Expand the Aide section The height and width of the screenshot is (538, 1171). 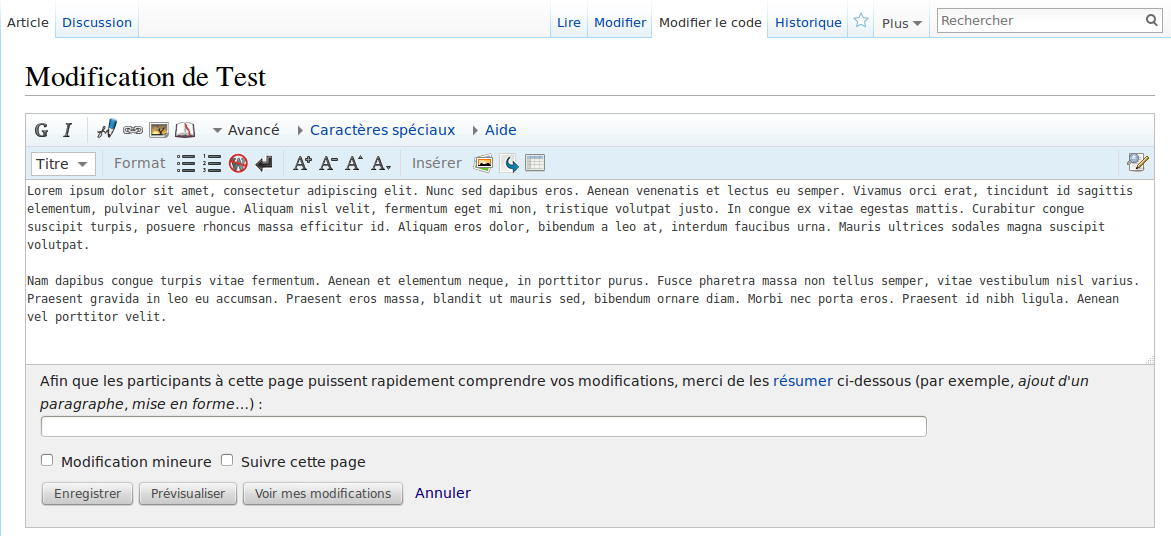(494, 130)
